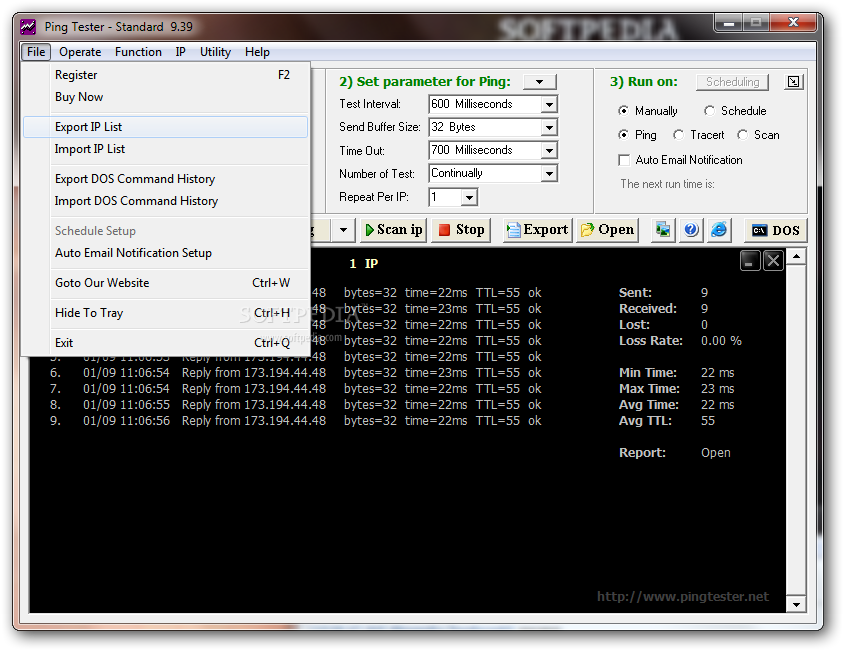Screen dimensions: 844x651
Task: Start the Scan ip green play button
Action: 393,230
